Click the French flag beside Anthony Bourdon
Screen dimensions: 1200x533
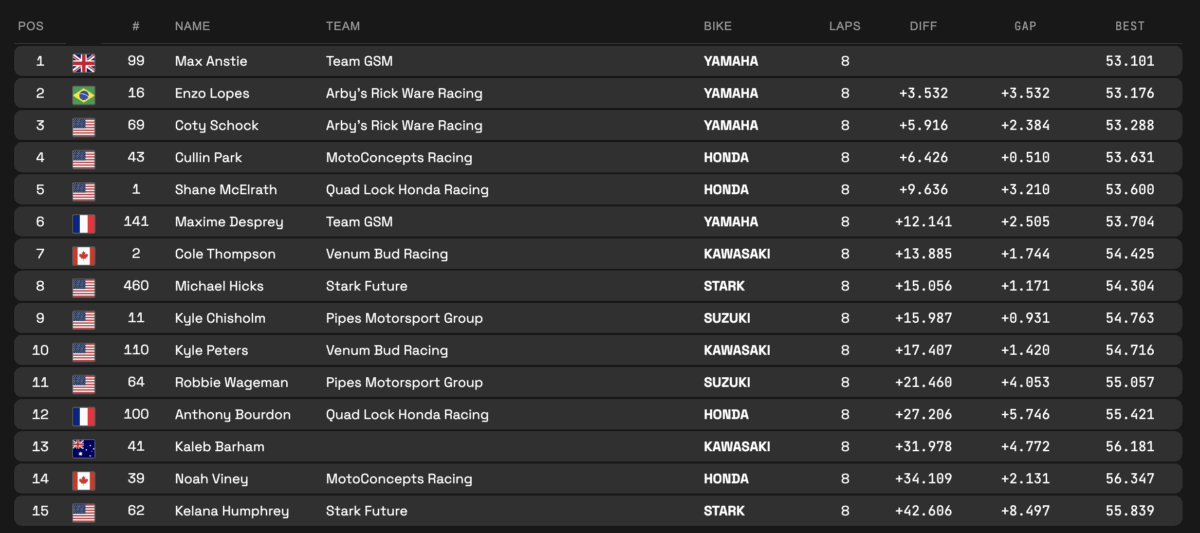(84, 415)
